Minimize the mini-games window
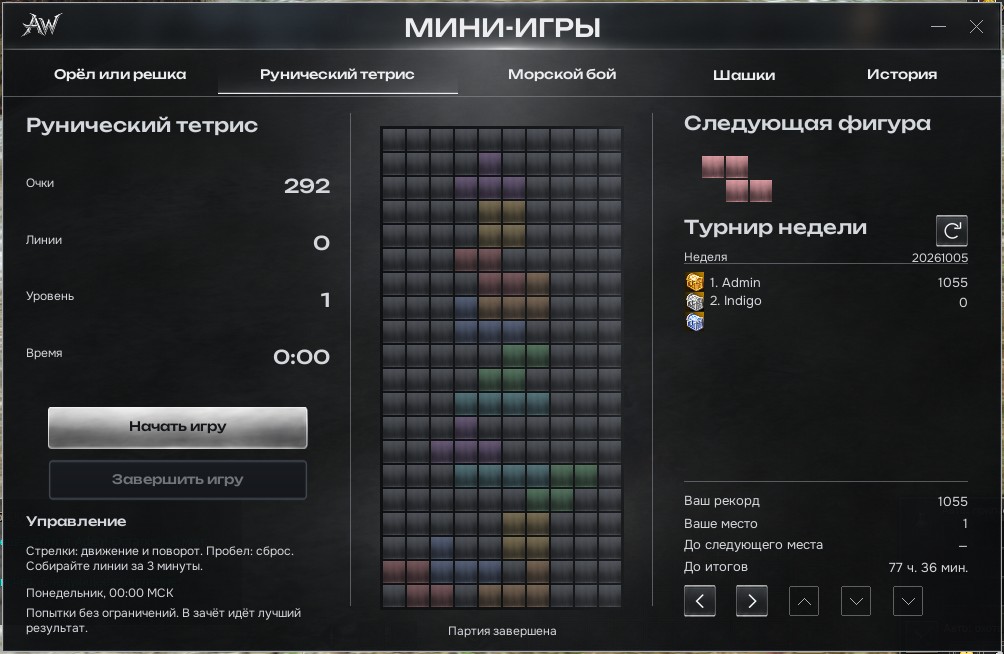 click(938, 26)
